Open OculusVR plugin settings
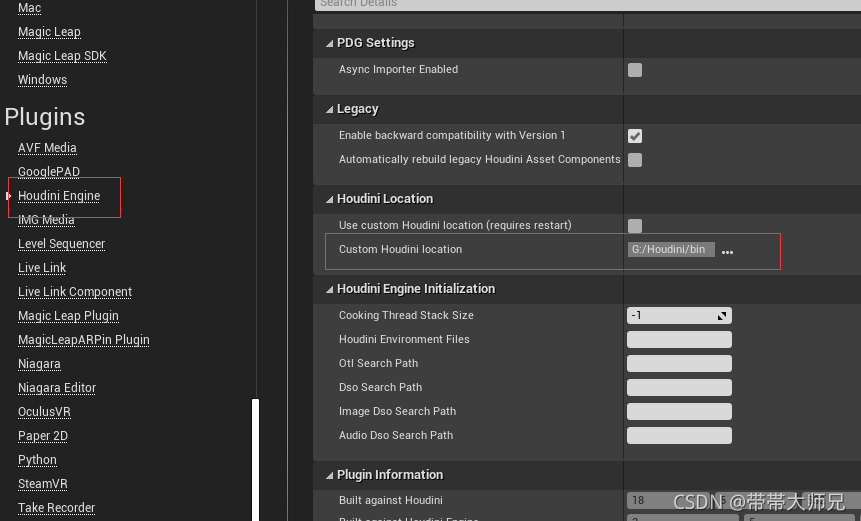This screenshot has height=521, width=861. coord(44,412)
